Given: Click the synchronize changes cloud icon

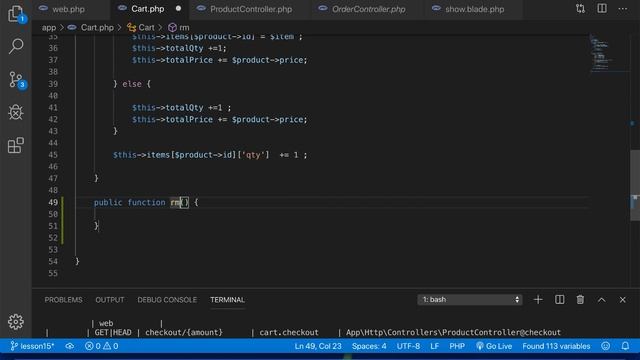Looking at the screenshot, I should (x=70, y=346).
